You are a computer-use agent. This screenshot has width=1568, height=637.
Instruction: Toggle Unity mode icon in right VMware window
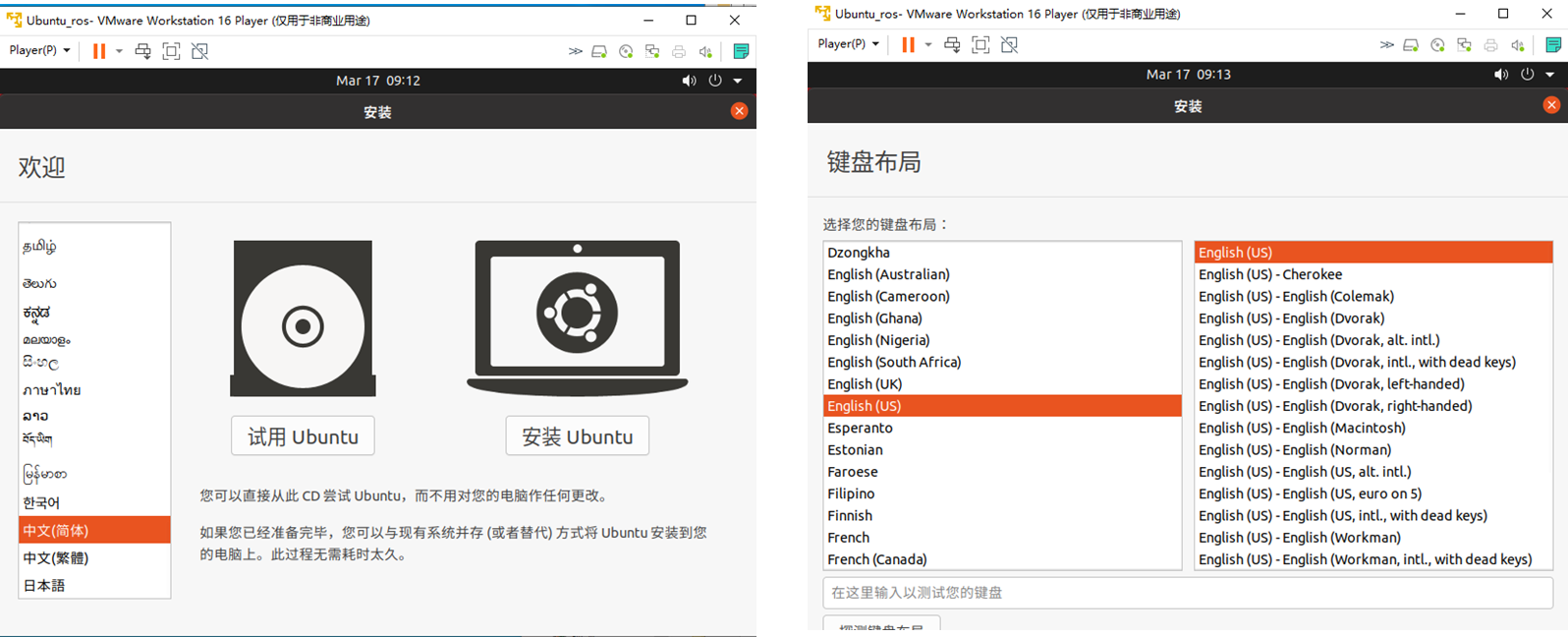1009,44
